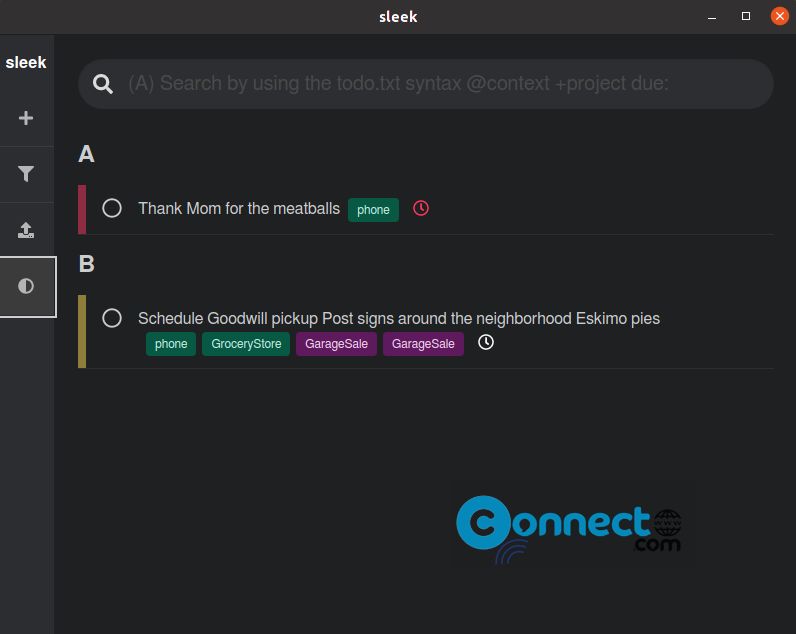The height and width of the screenshot is (634, 796).
Task: Click the phone tag on Schedule Goodwill todo
Action: (171, 344)
